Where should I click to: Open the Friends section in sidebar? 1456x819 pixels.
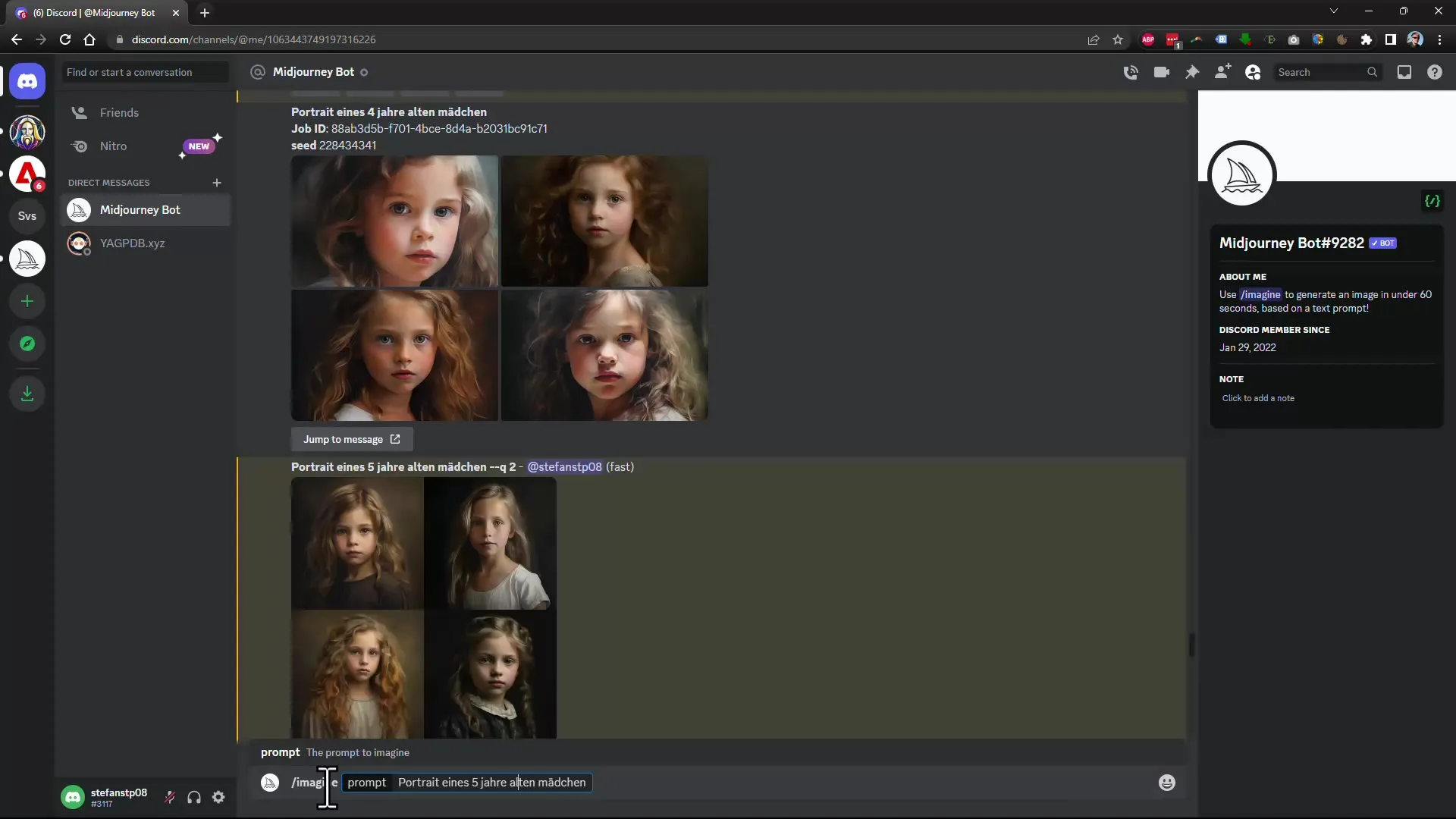point(119,112)
